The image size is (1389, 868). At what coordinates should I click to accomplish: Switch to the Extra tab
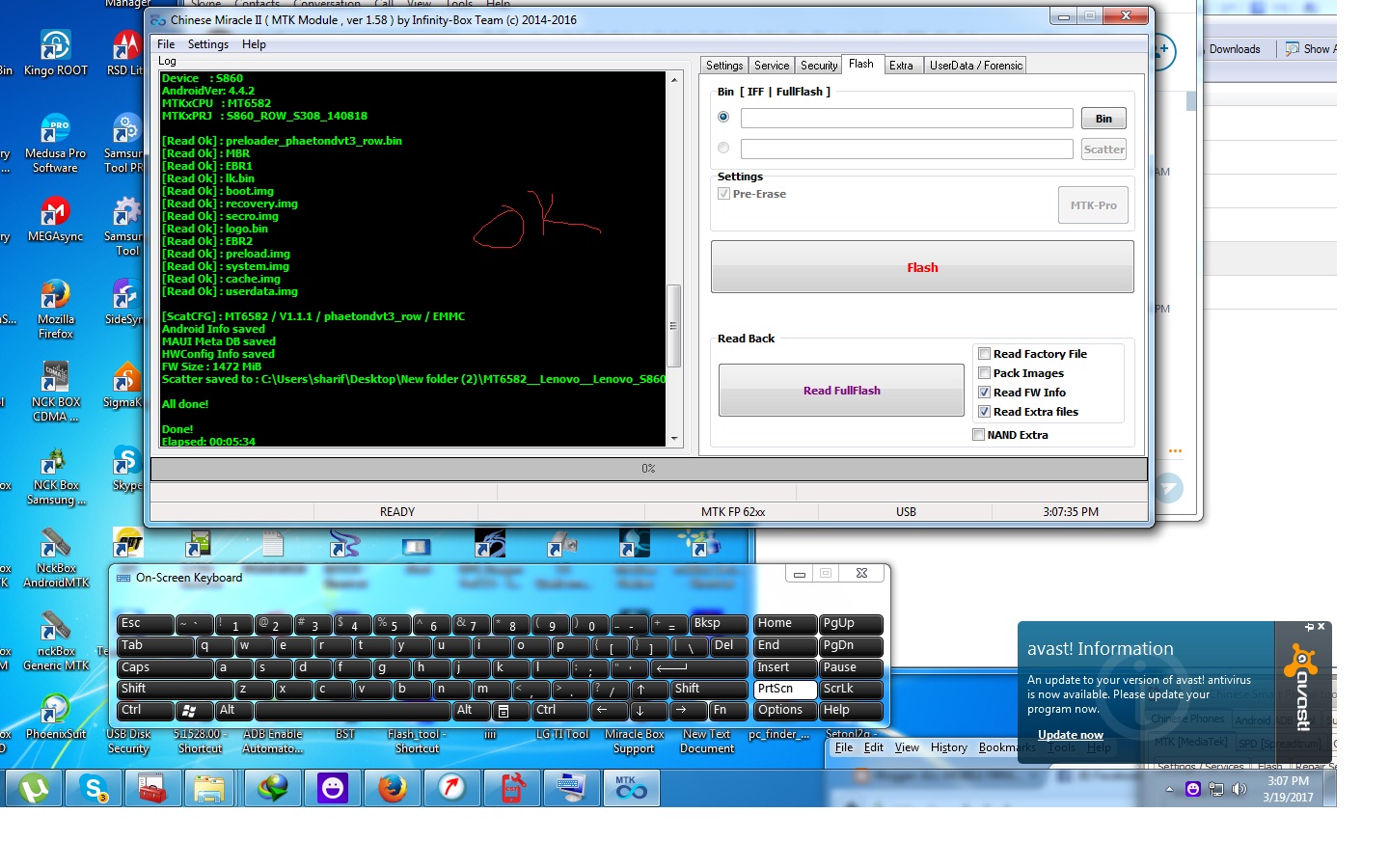(x=902, y=65)
